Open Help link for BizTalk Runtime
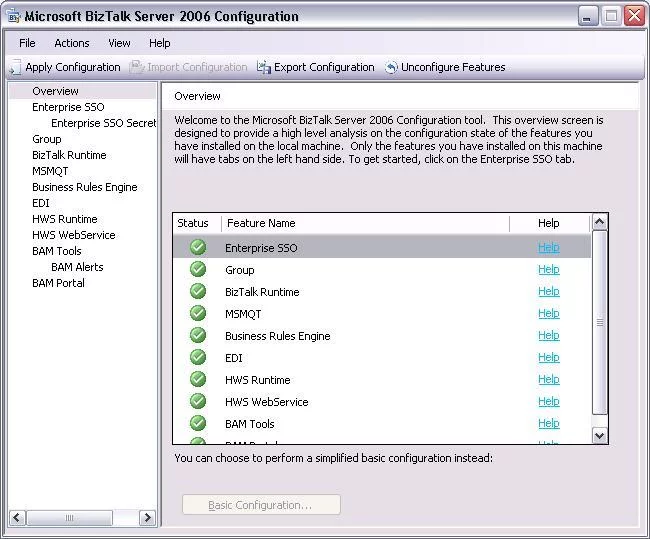Screen dimensions: 650x539 [549, 291]
